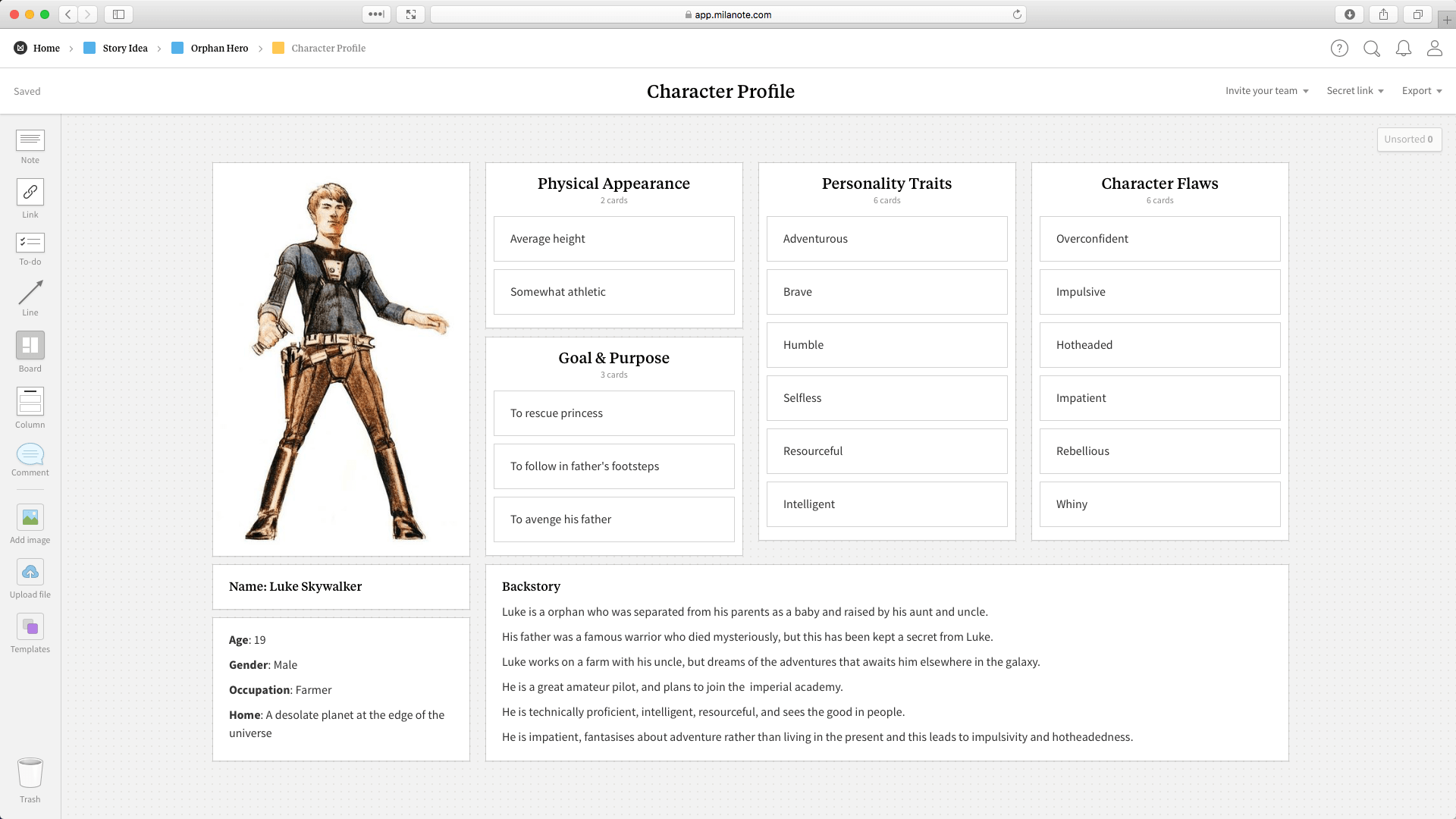The image size is (1456, 819).
Task: Navigate to Orphan Hero breadcrumb
Action: point(219,48)
